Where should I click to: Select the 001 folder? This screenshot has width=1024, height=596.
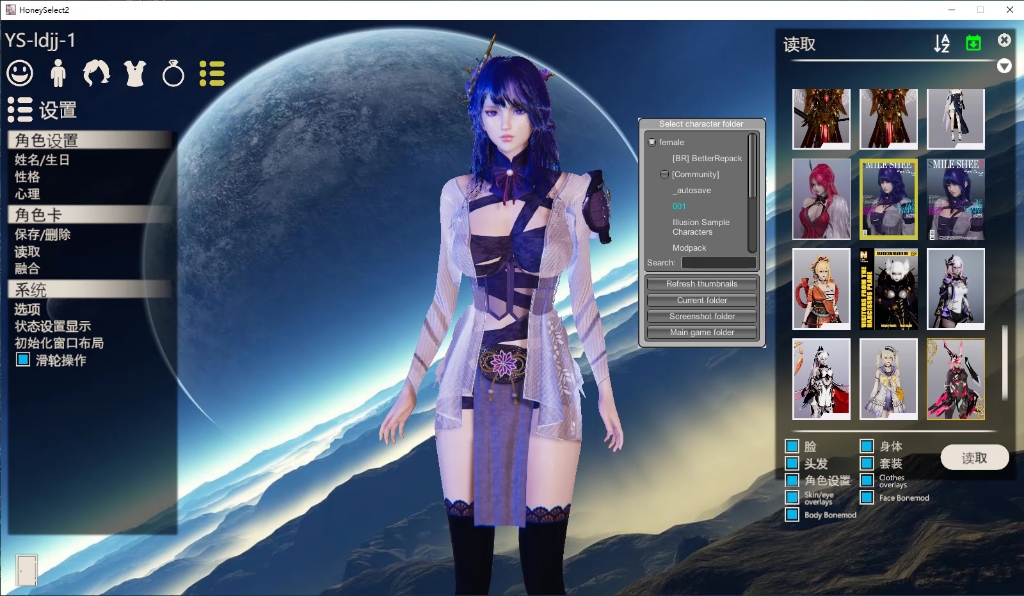coord(679,206)
